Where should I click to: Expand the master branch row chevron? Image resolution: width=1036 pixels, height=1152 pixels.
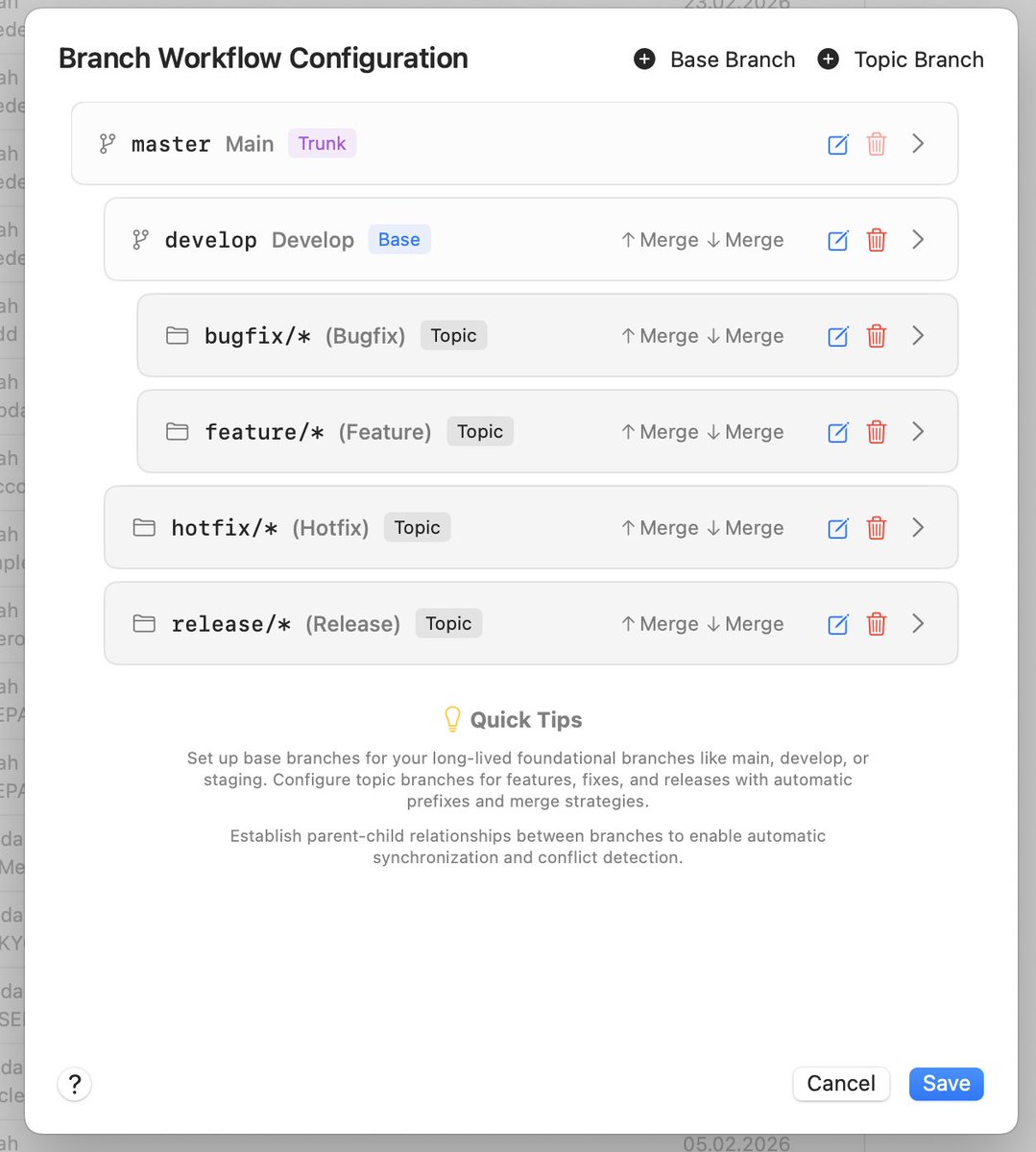pyautogui.click(x=918, y=144)
